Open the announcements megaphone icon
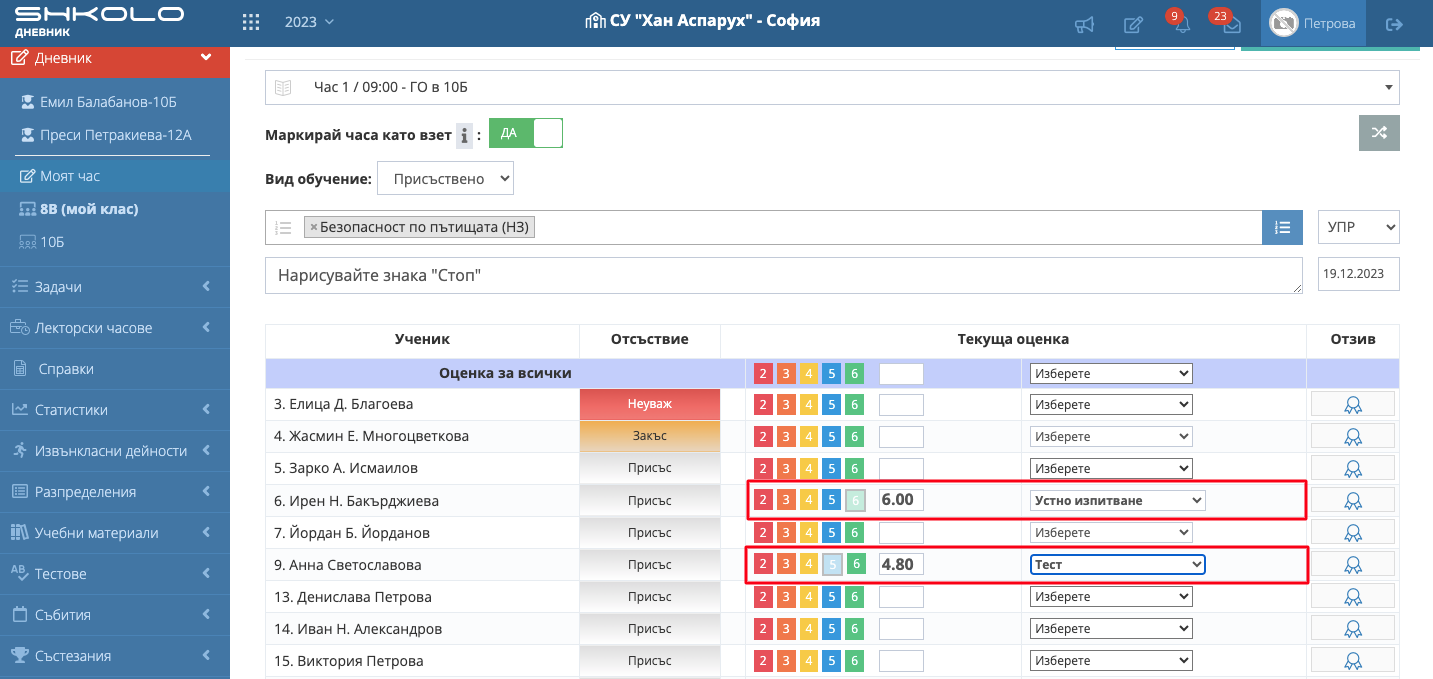This screenshot has height=679, width=1433. [1084, 25]
